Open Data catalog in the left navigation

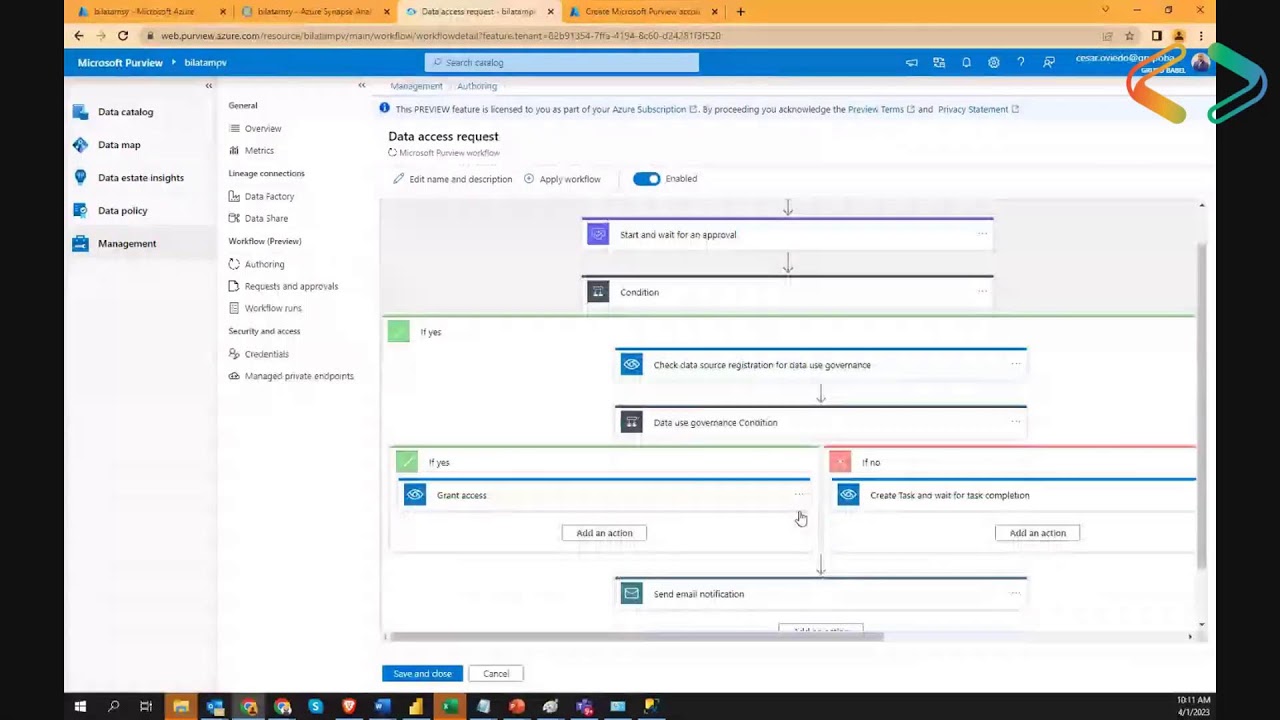[x=125, y=112]
